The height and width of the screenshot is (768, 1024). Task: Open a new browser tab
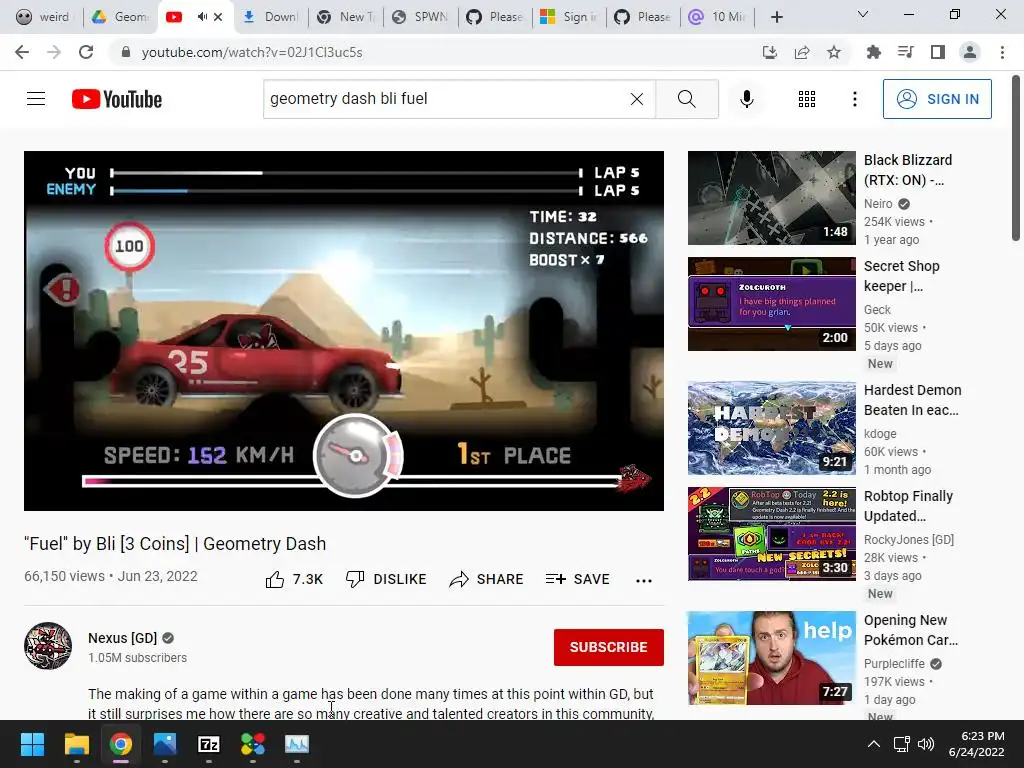coord(776,17)
